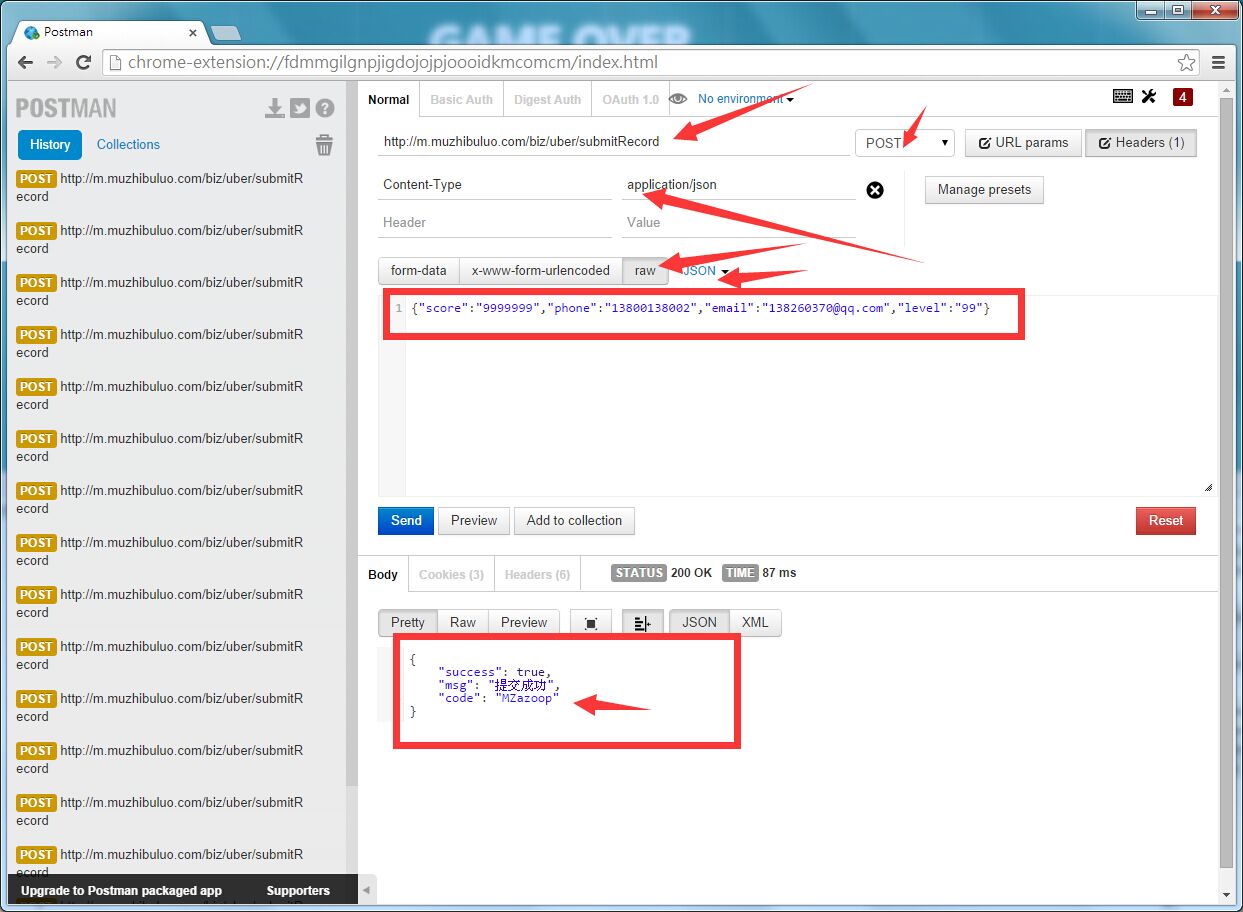Click Add to collection

coord(574,521)
